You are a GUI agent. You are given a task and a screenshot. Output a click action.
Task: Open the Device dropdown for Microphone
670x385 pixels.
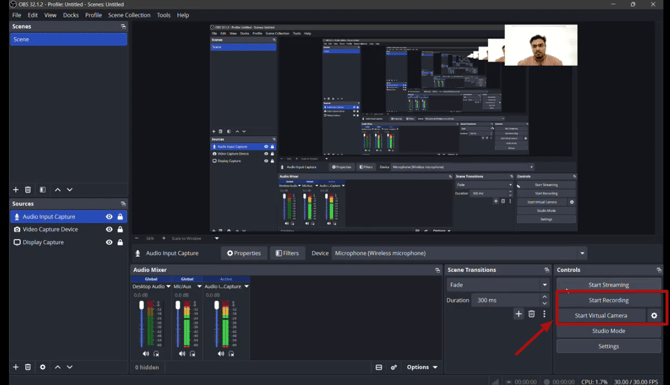click(582, 253)
